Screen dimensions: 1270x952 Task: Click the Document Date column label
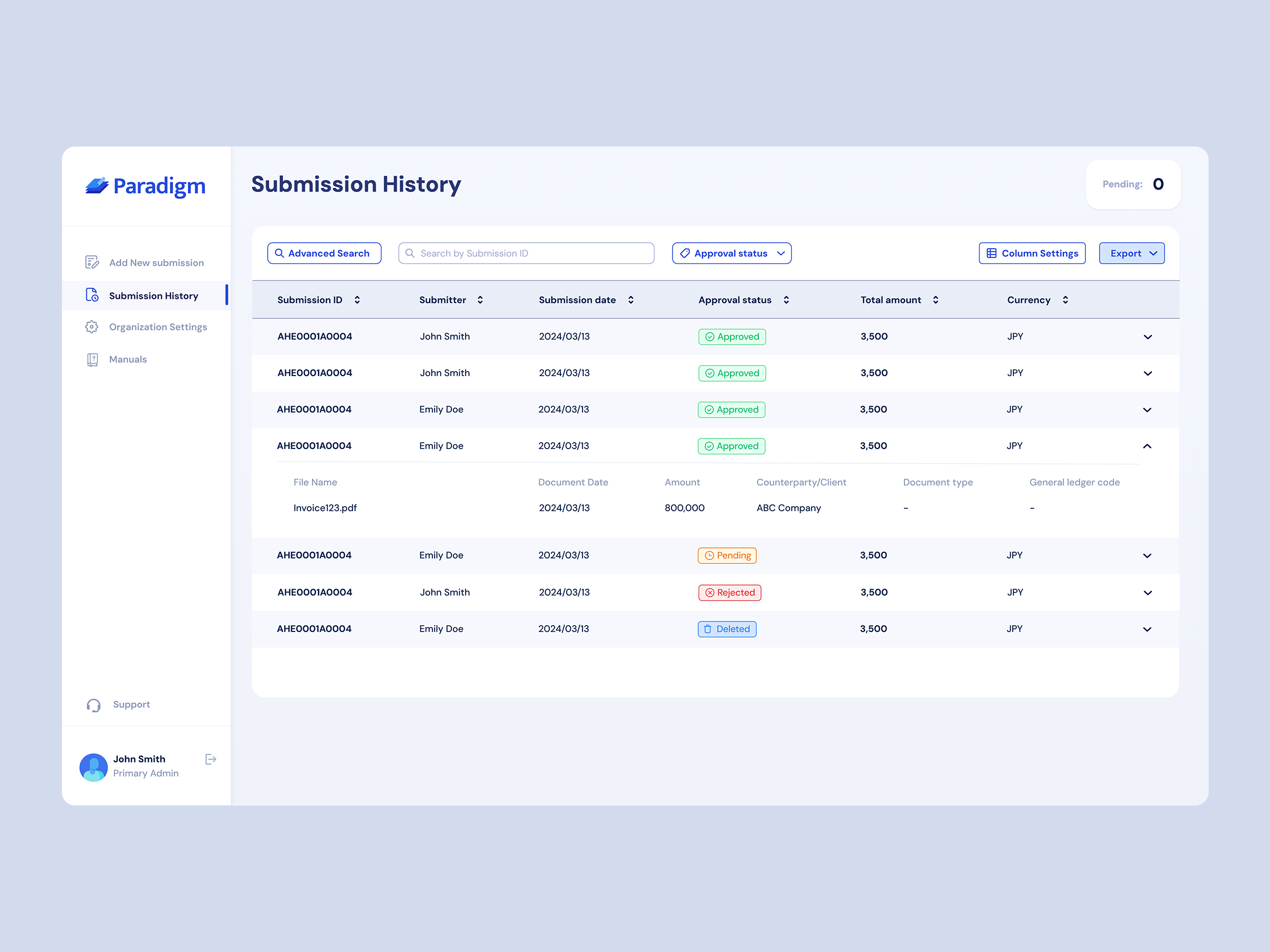[573, 482]
